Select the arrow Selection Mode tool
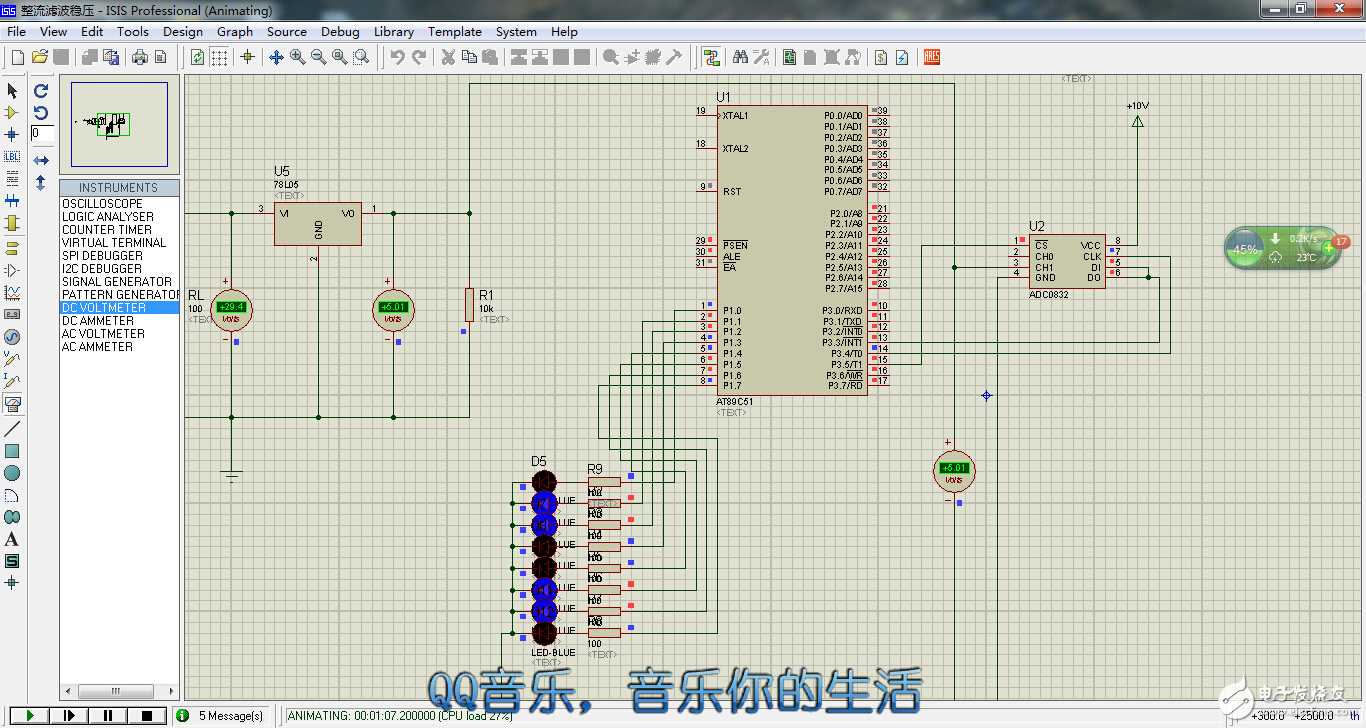This screenshot has height=728, width=1366. coord(12,90)
